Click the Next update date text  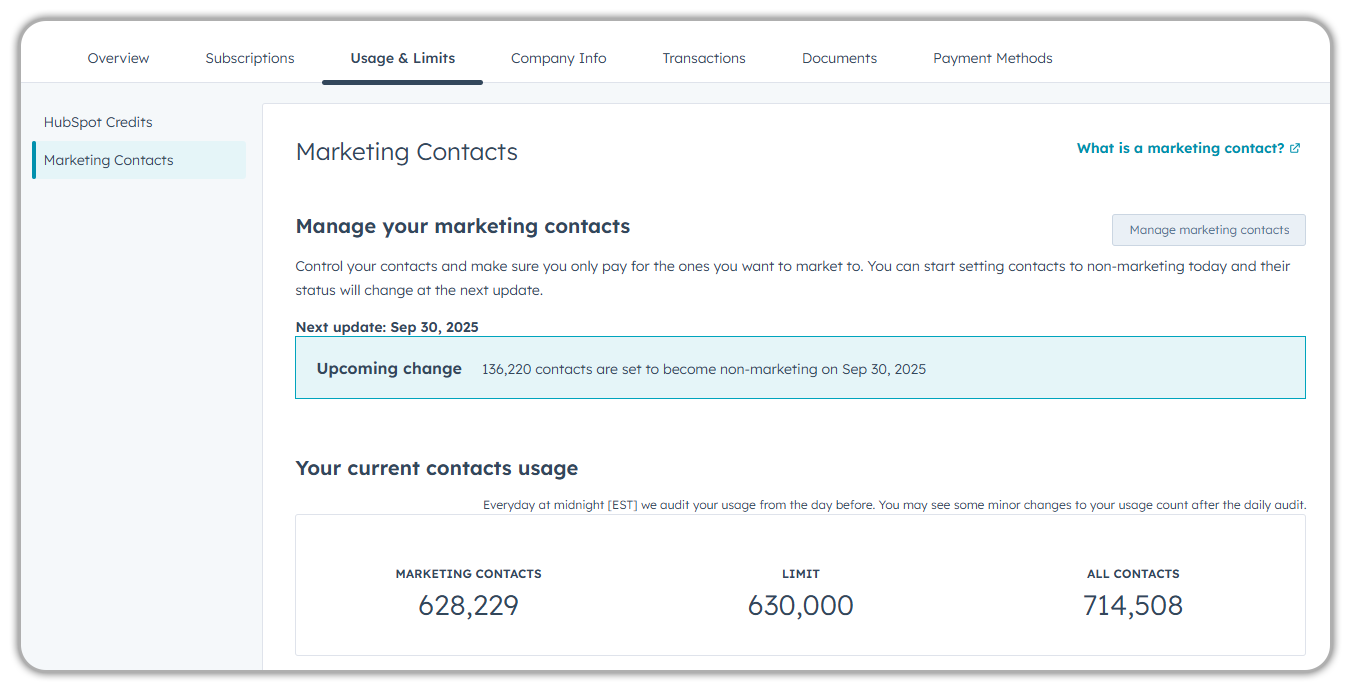pos(387,326)
